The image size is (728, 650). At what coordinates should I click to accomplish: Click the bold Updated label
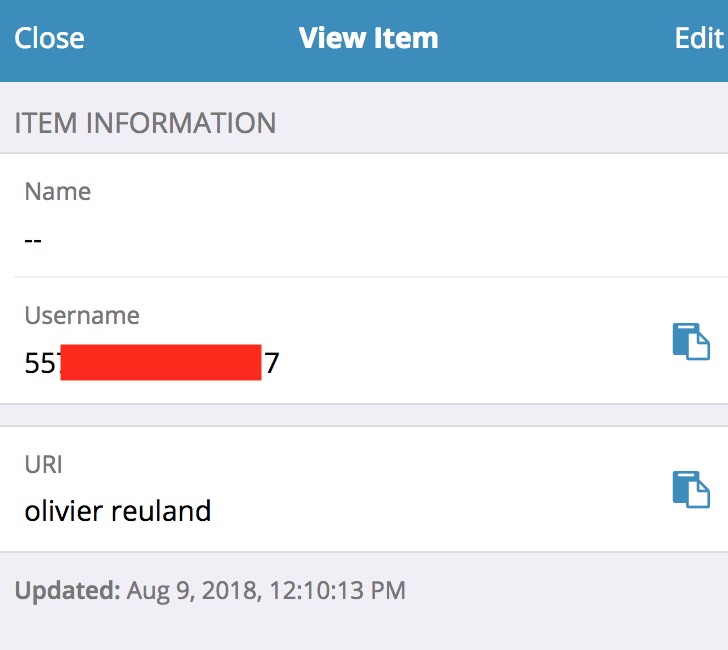[x=67, y=590]
